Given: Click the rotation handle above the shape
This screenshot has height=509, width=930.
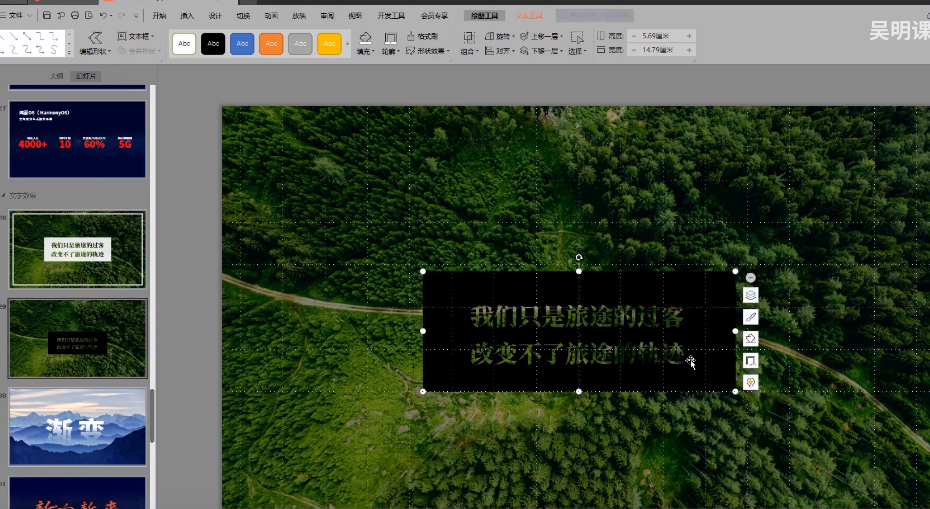Looking at the screenshot, I should tap(579, 257).
